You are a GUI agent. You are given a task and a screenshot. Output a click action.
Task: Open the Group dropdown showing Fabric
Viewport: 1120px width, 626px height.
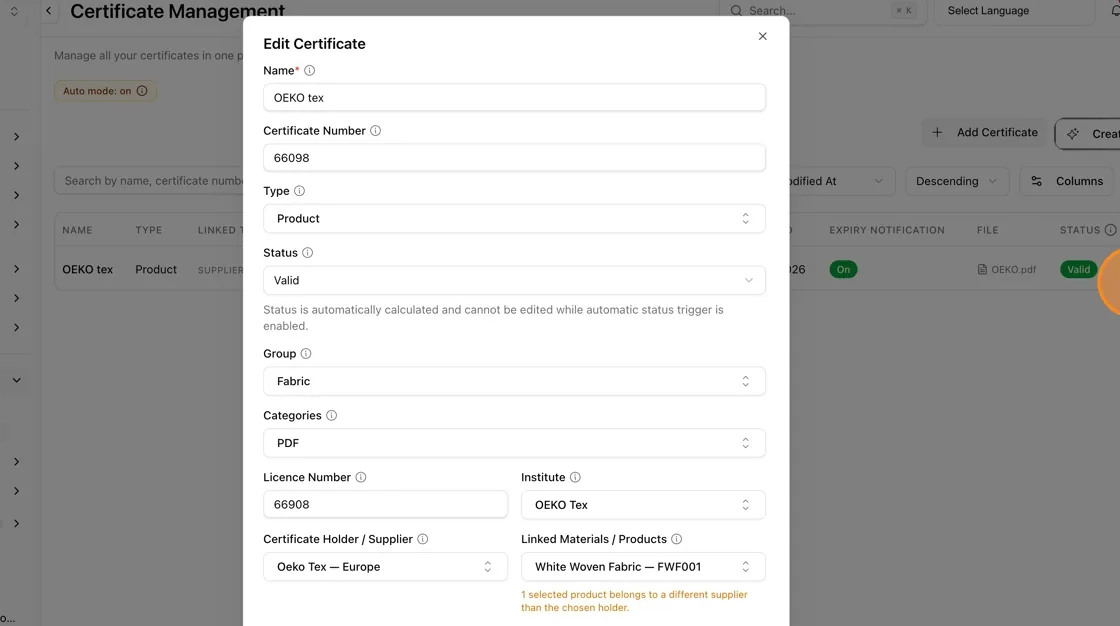[514, 381]
